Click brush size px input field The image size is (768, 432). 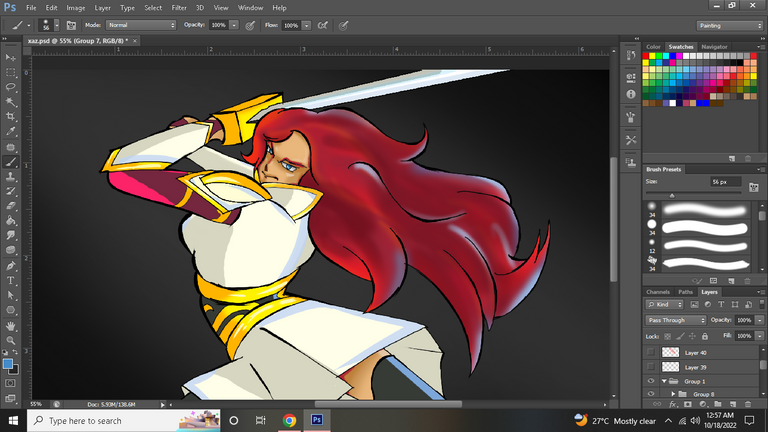[726, 182]
